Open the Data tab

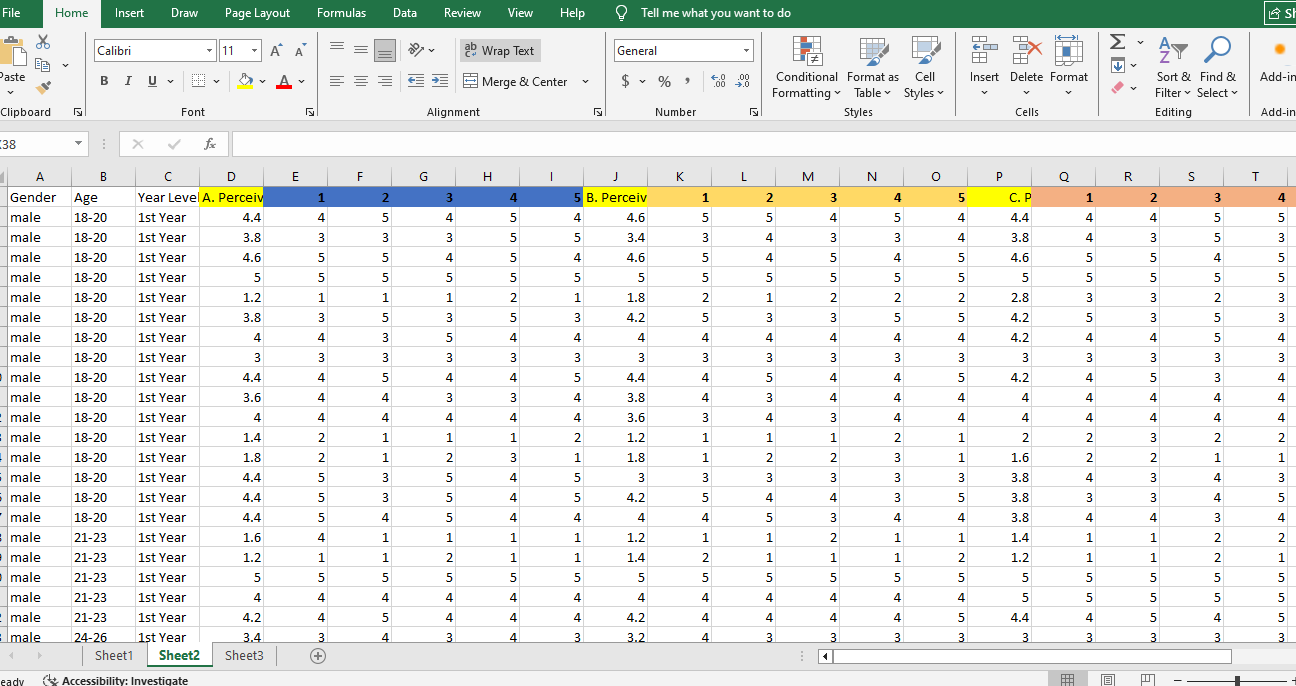tap(405, 13)
